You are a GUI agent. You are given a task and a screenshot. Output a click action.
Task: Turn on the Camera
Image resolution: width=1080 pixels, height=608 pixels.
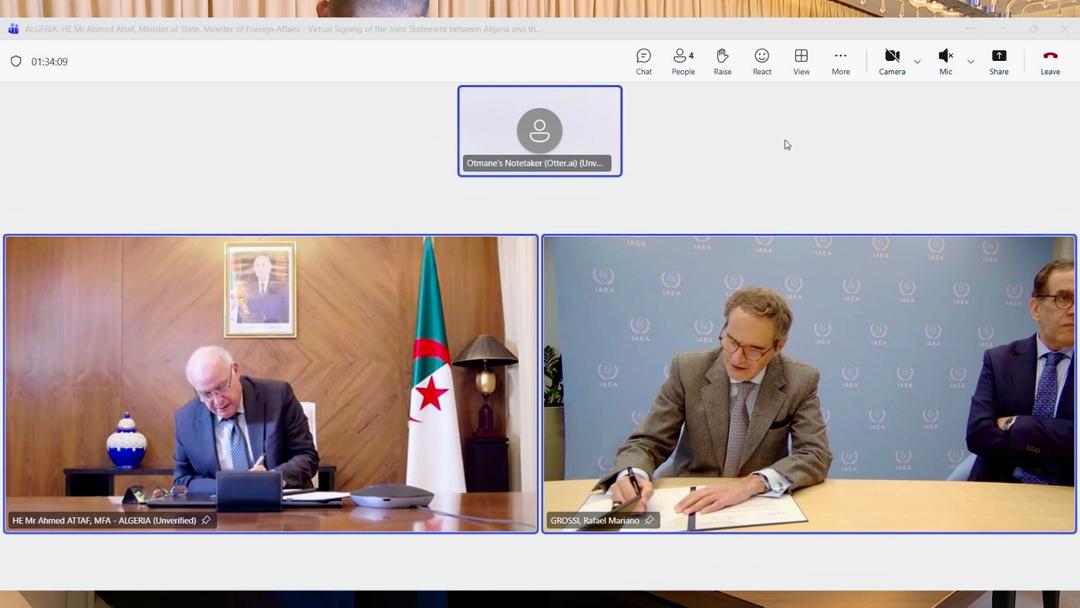click(891, 61)
